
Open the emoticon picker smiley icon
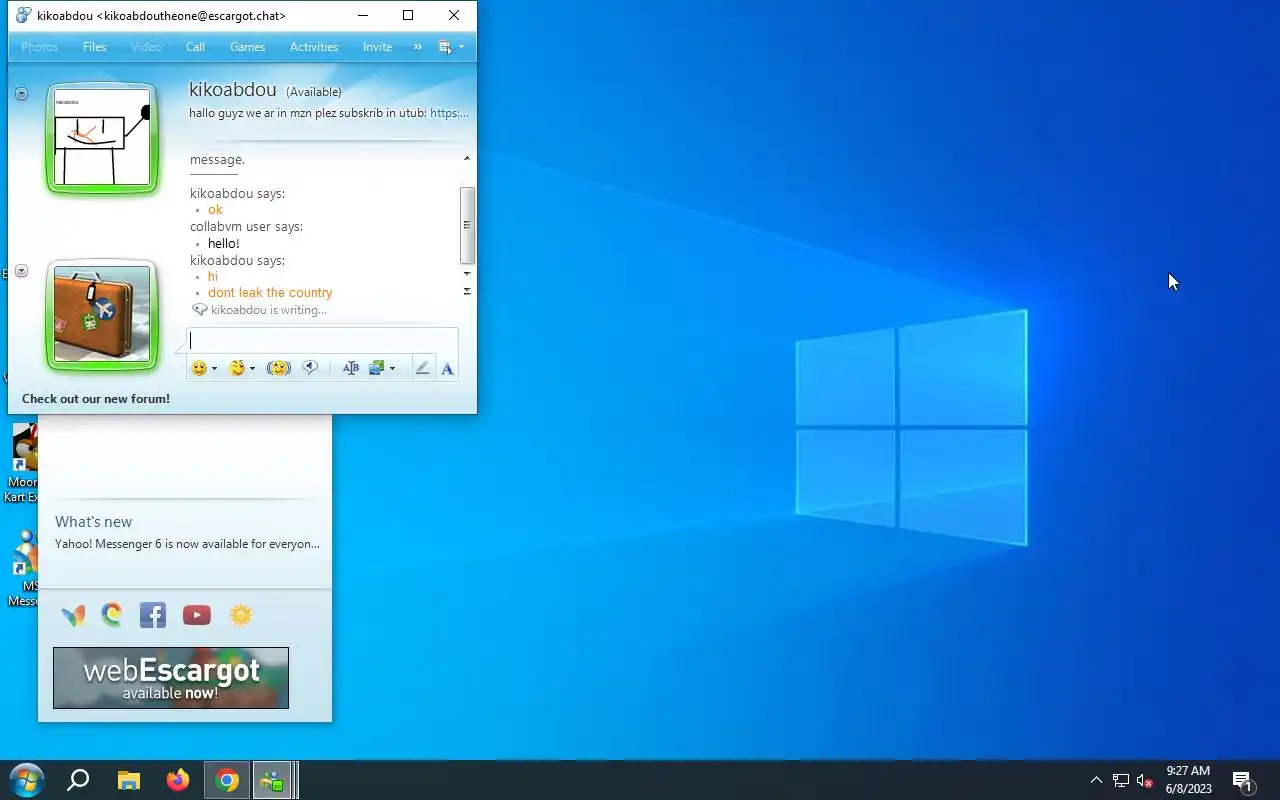199,368
